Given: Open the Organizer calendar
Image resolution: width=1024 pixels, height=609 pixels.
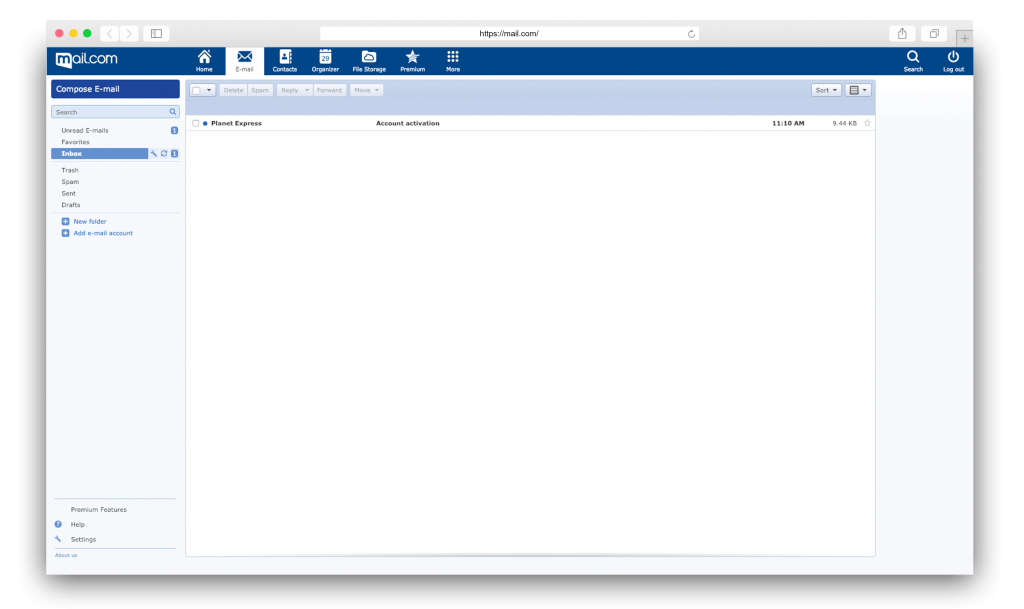Looking at the screenshot, I should 325,61.
